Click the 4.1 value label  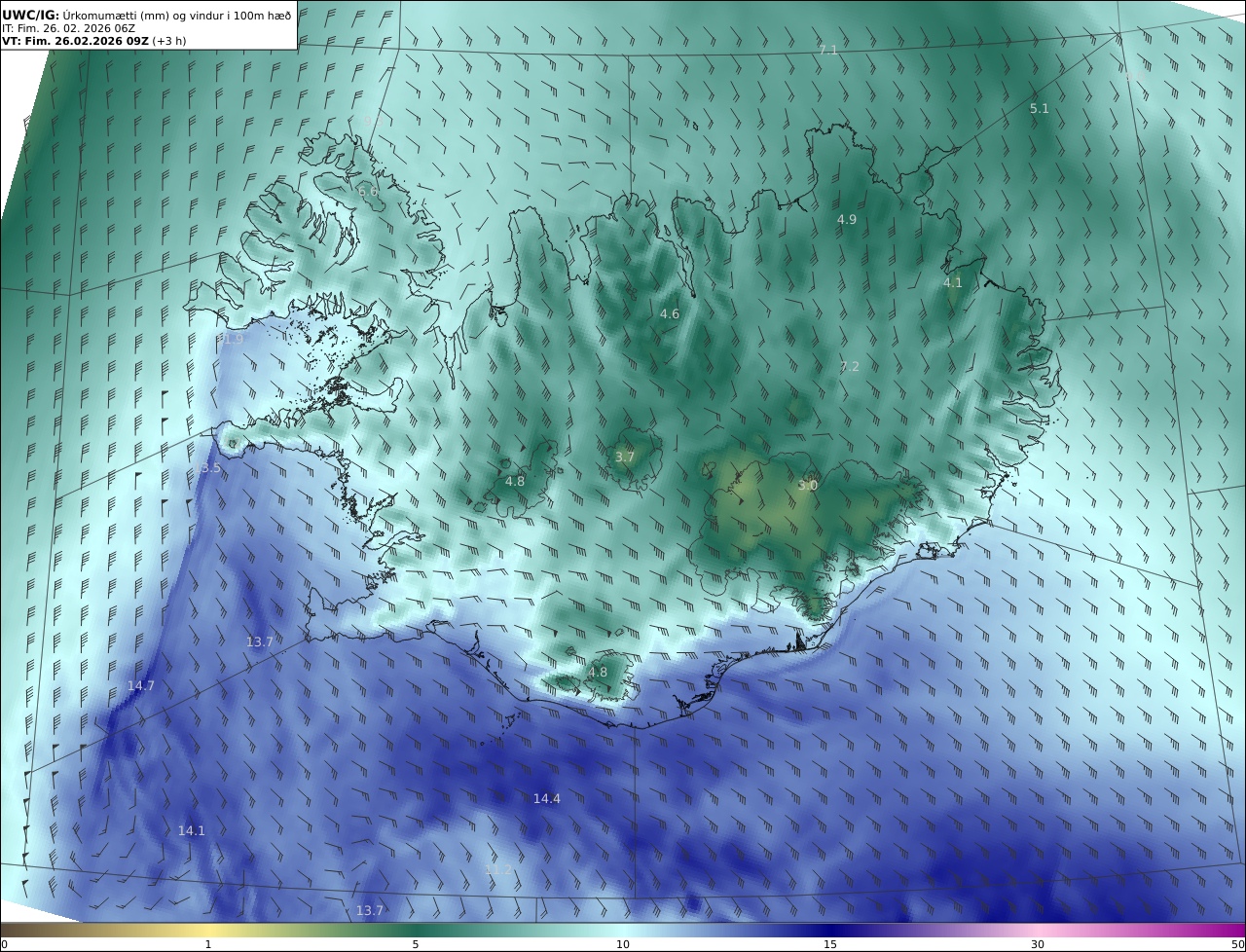[952, 283]
